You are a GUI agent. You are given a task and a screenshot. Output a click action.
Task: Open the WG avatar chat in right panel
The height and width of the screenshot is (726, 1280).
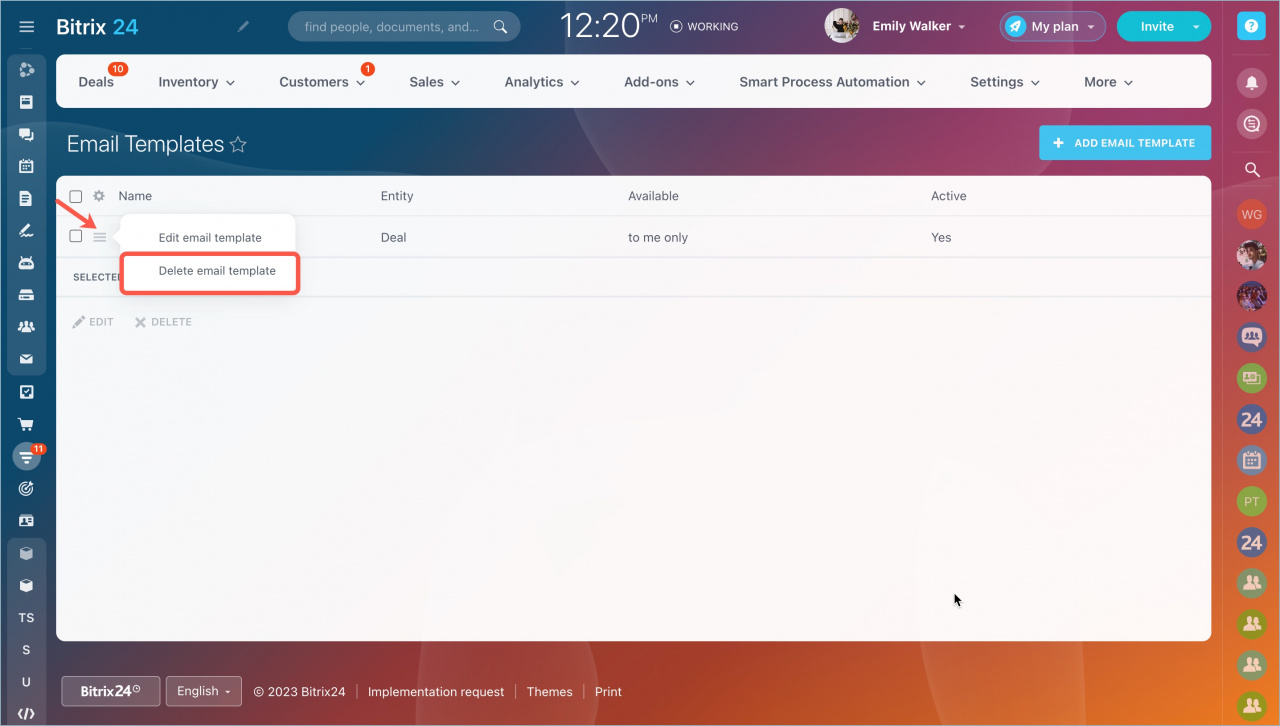pyautogui.click(x=1251, y=214)
